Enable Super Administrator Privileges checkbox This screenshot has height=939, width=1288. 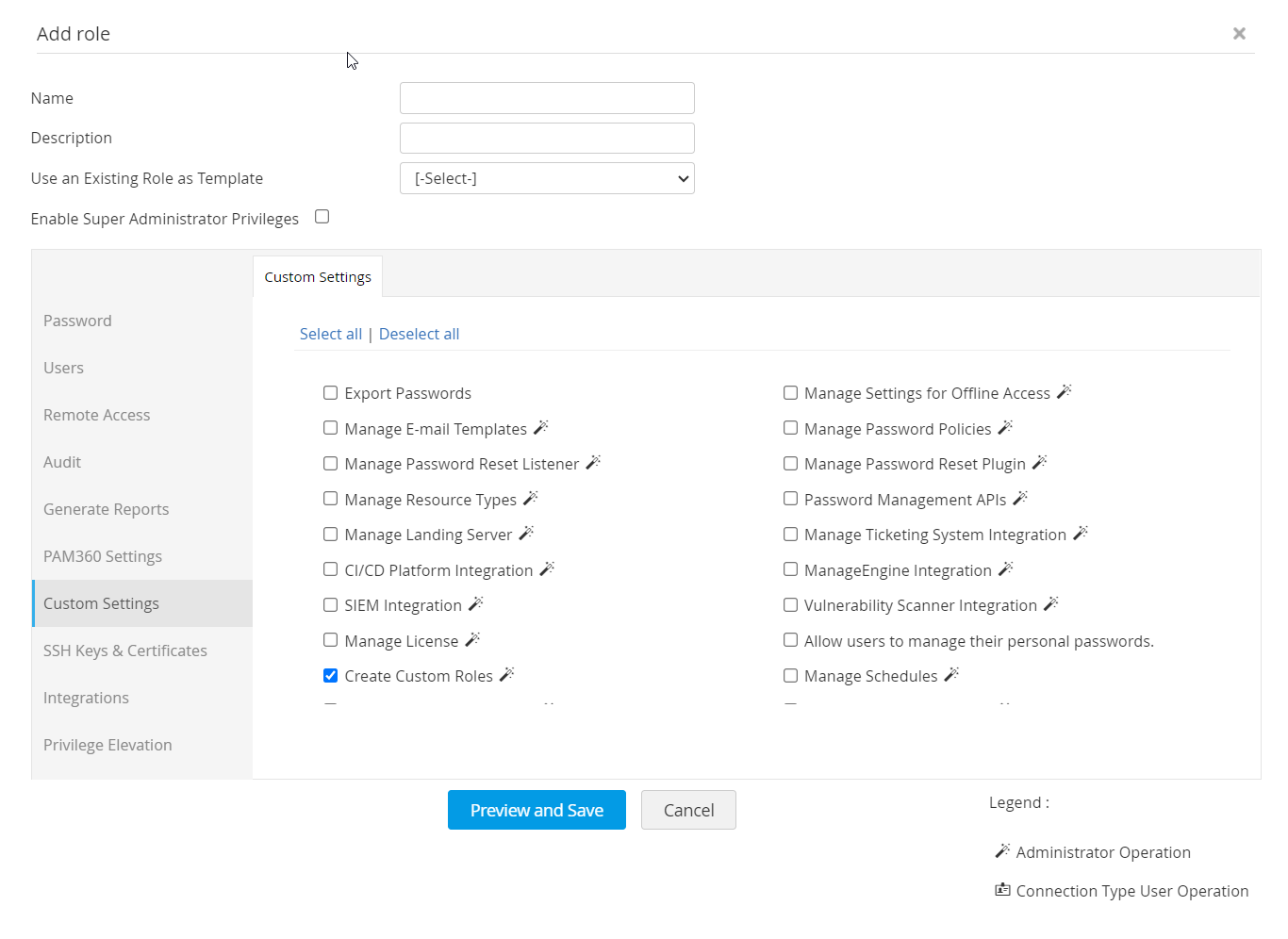(x=322, y=217)
